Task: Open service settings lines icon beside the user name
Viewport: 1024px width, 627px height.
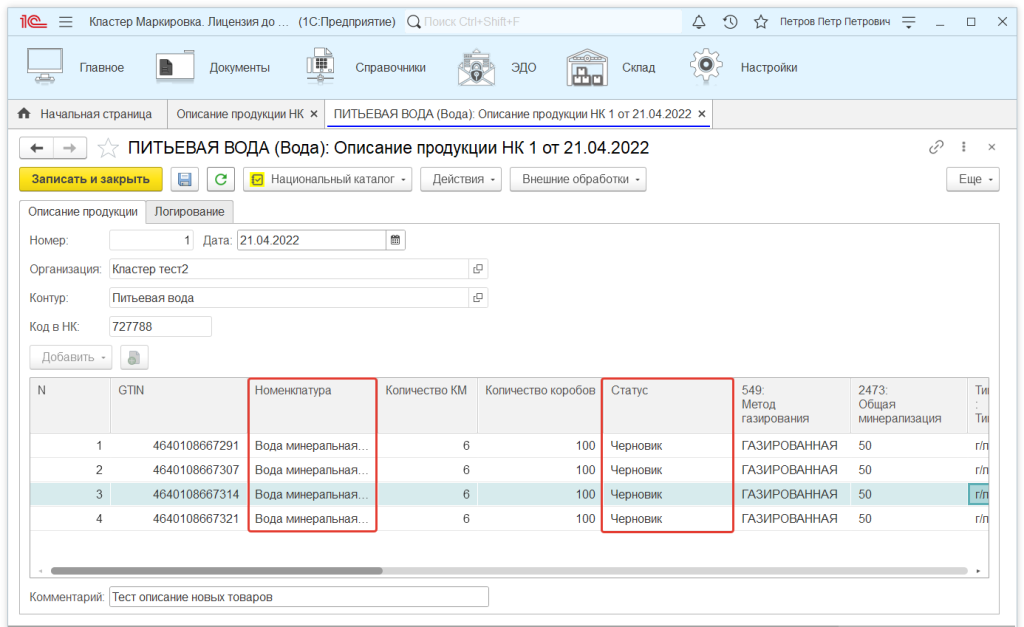Action: [908, 22]
